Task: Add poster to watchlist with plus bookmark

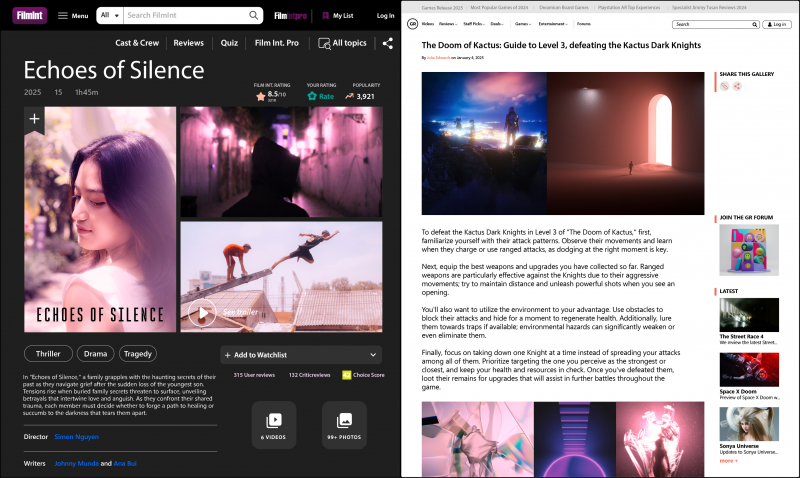Action: click(x=35, y=119)
